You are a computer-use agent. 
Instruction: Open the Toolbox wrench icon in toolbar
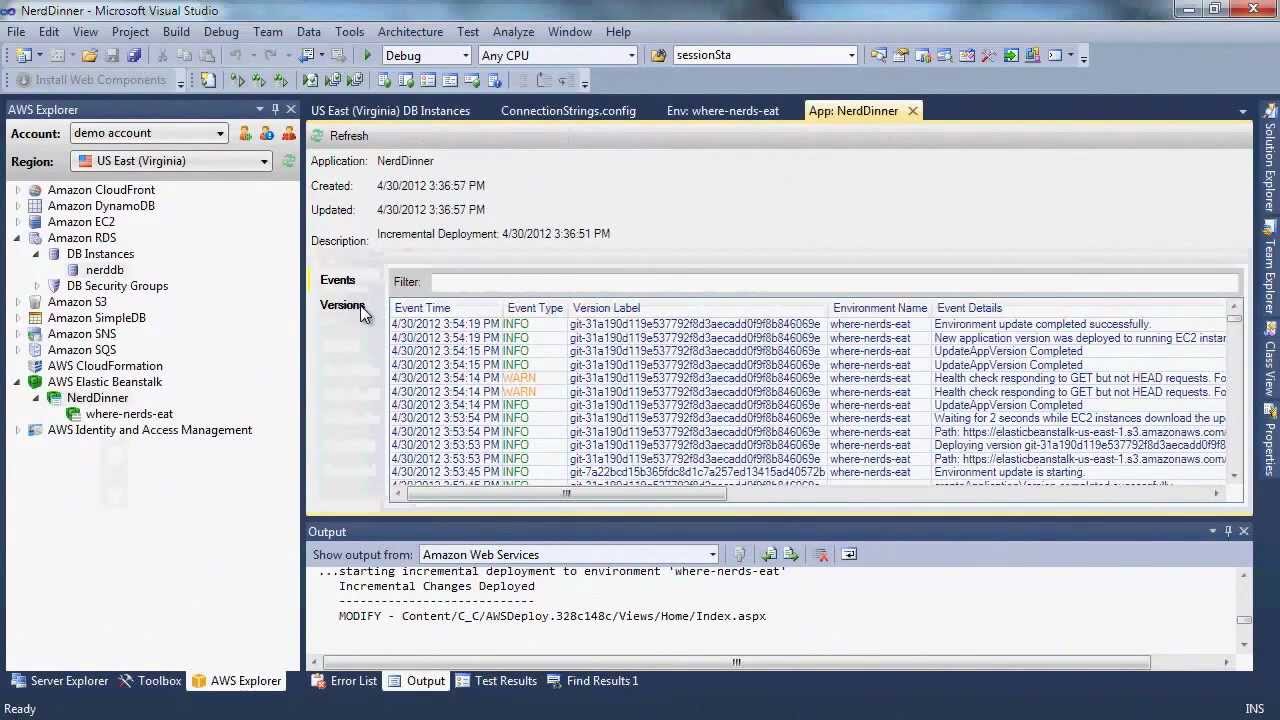coord(988,56)
